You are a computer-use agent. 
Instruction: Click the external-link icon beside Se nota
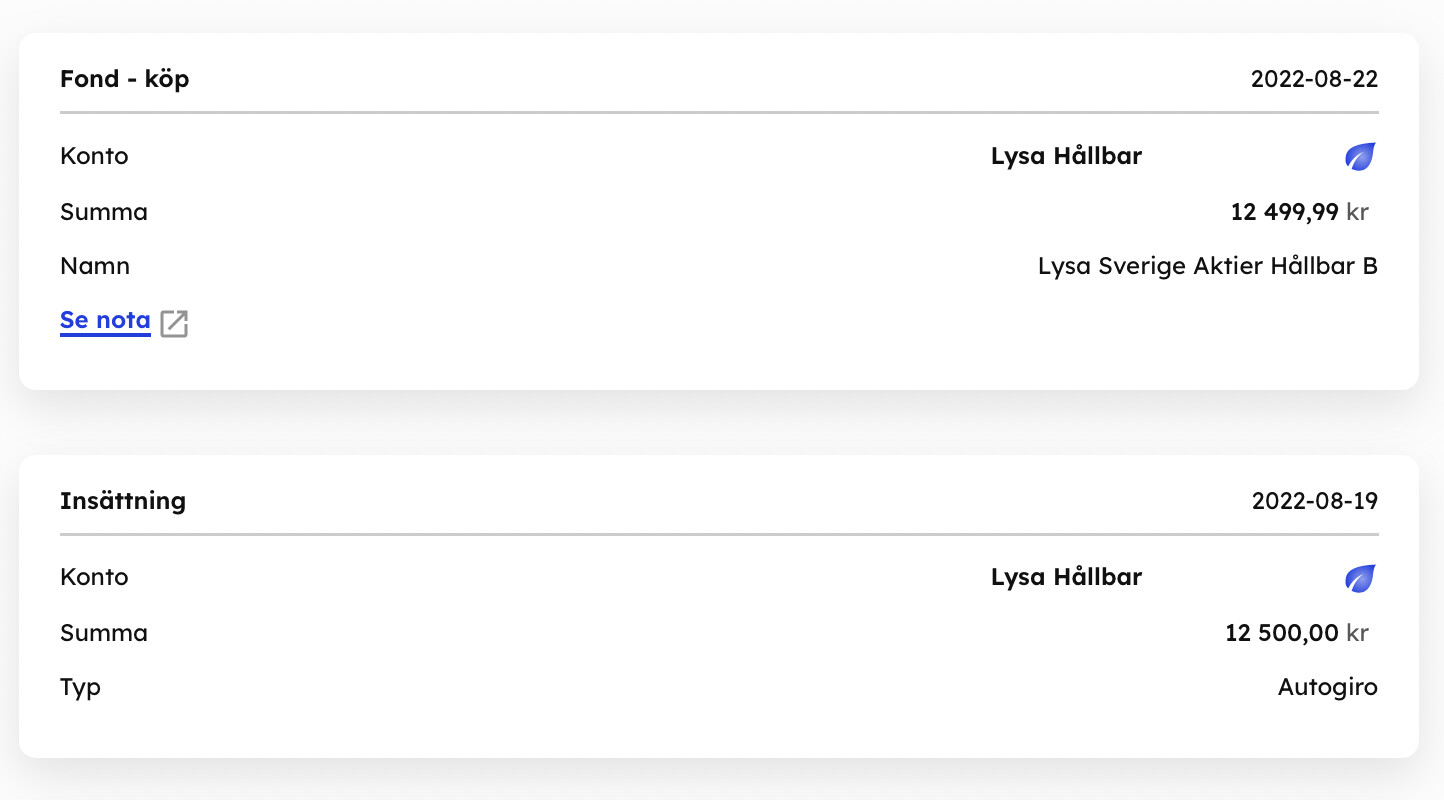pos(175,323)
